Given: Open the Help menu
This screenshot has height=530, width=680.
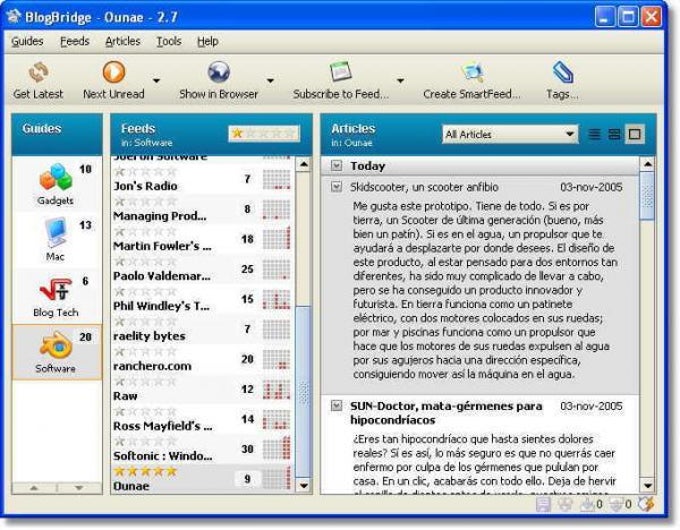Looking at the screenshot, I should point(208,41).
